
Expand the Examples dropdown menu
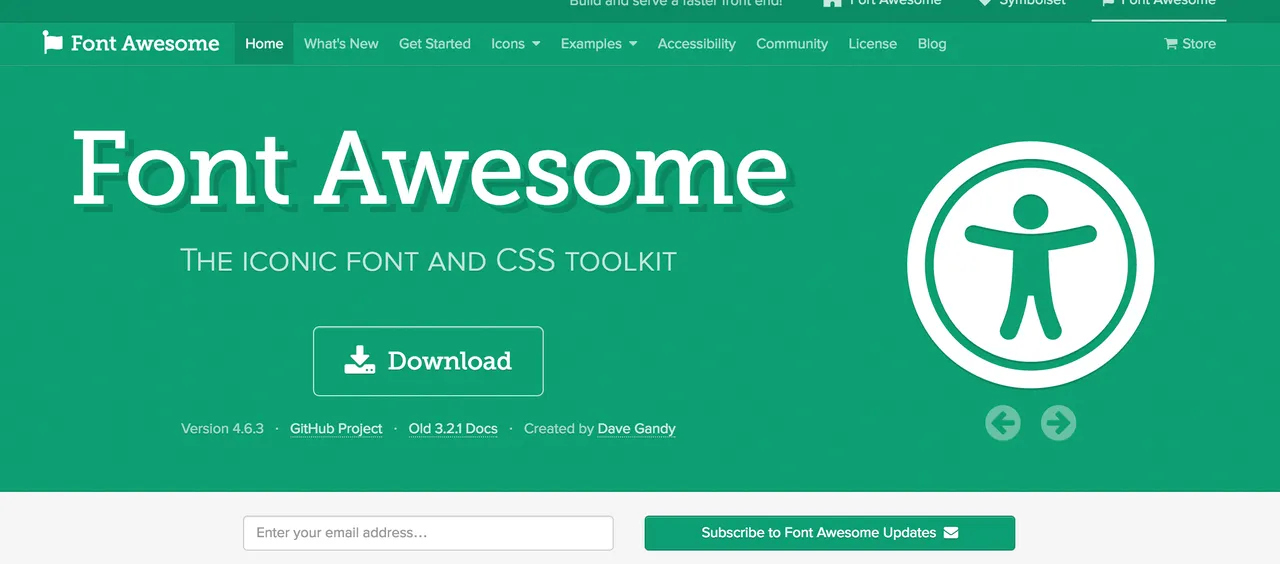click(599, 44)
